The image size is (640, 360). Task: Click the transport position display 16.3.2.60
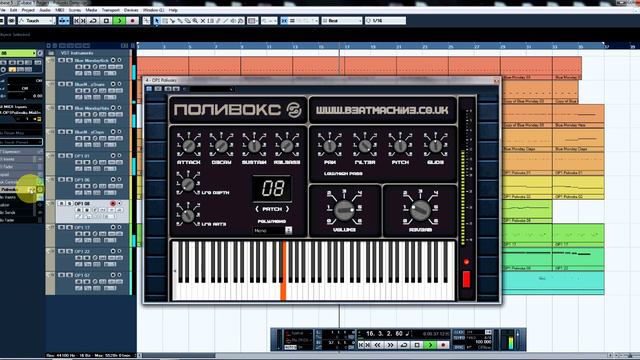tap(384, 333)
